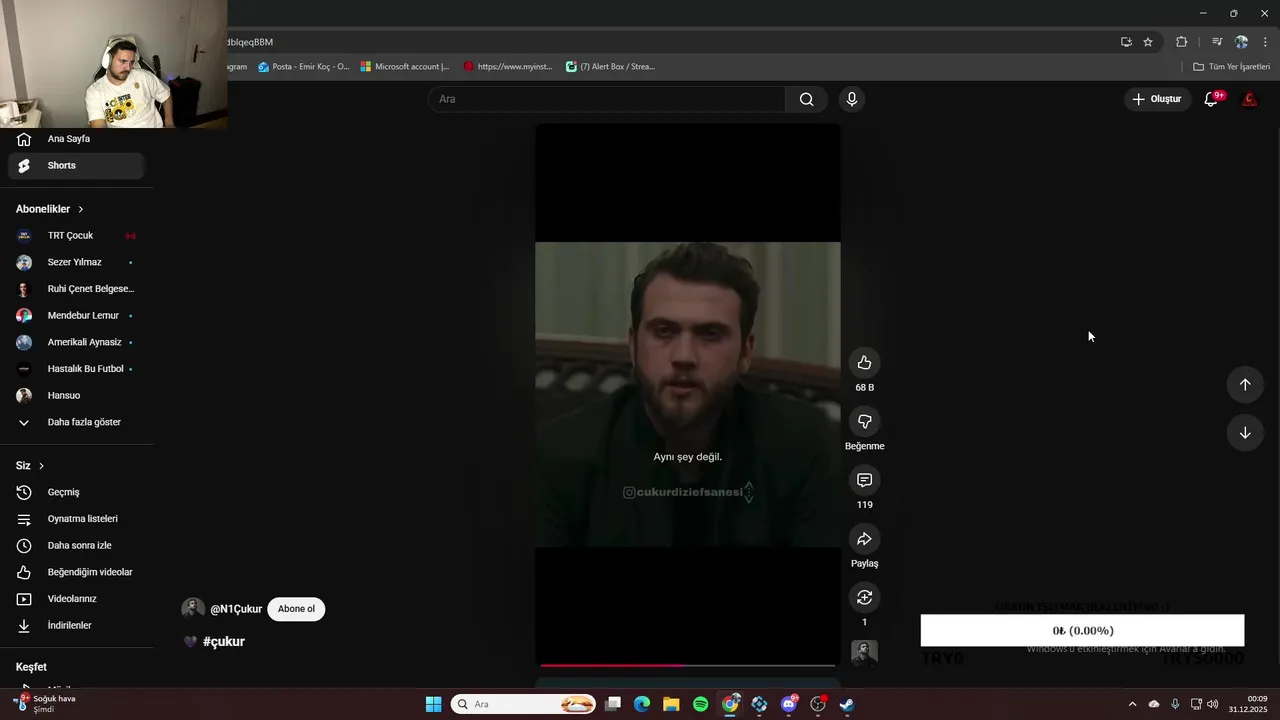Screen dimensions: 1280x720
Task: Click the N1Çukur channel avatar
Action: coord(192,609)
